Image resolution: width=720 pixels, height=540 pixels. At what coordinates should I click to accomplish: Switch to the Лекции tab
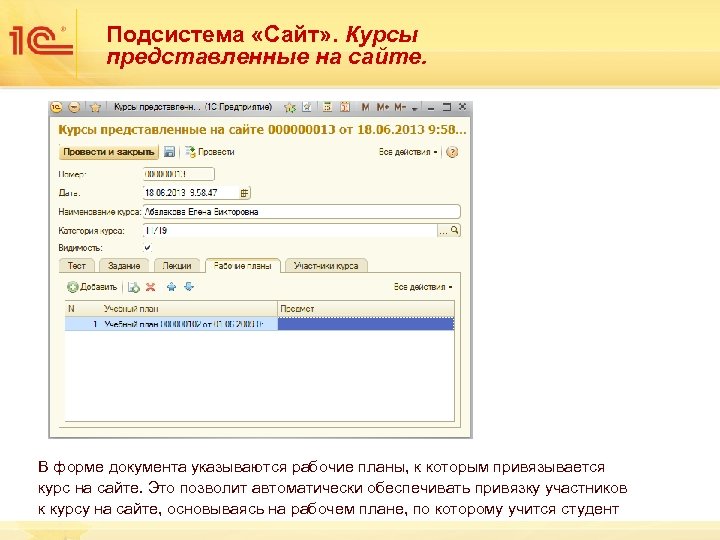(177, 265)
